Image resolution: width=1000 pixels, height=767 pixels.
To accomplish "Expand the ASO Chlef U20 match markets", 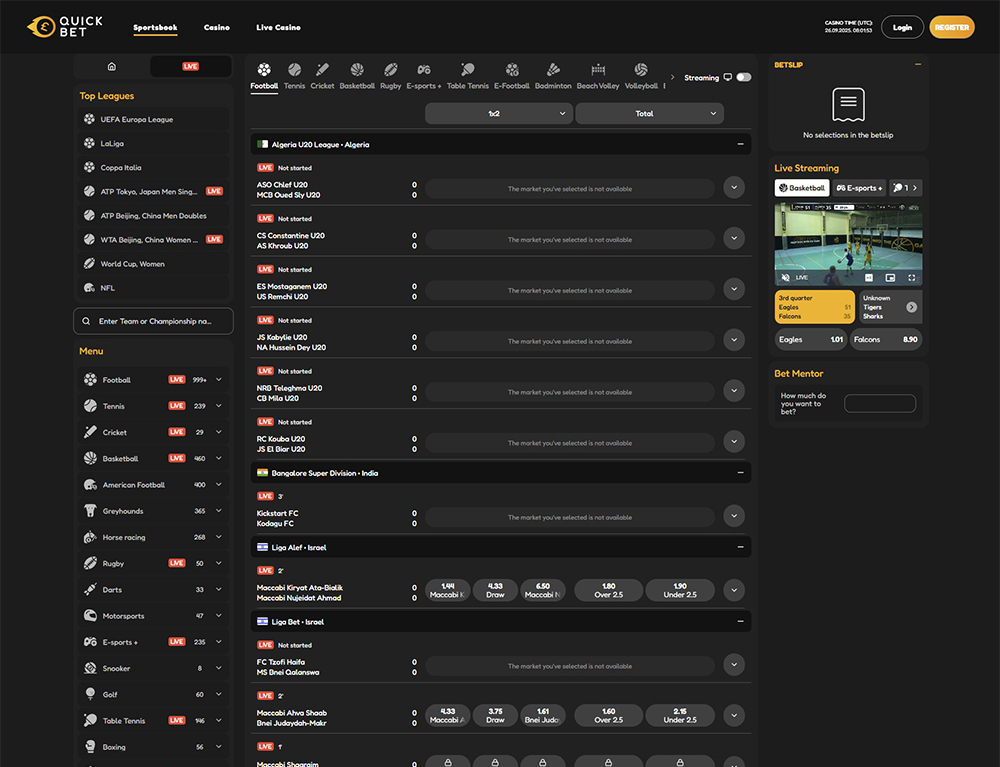I will [734, 188].
